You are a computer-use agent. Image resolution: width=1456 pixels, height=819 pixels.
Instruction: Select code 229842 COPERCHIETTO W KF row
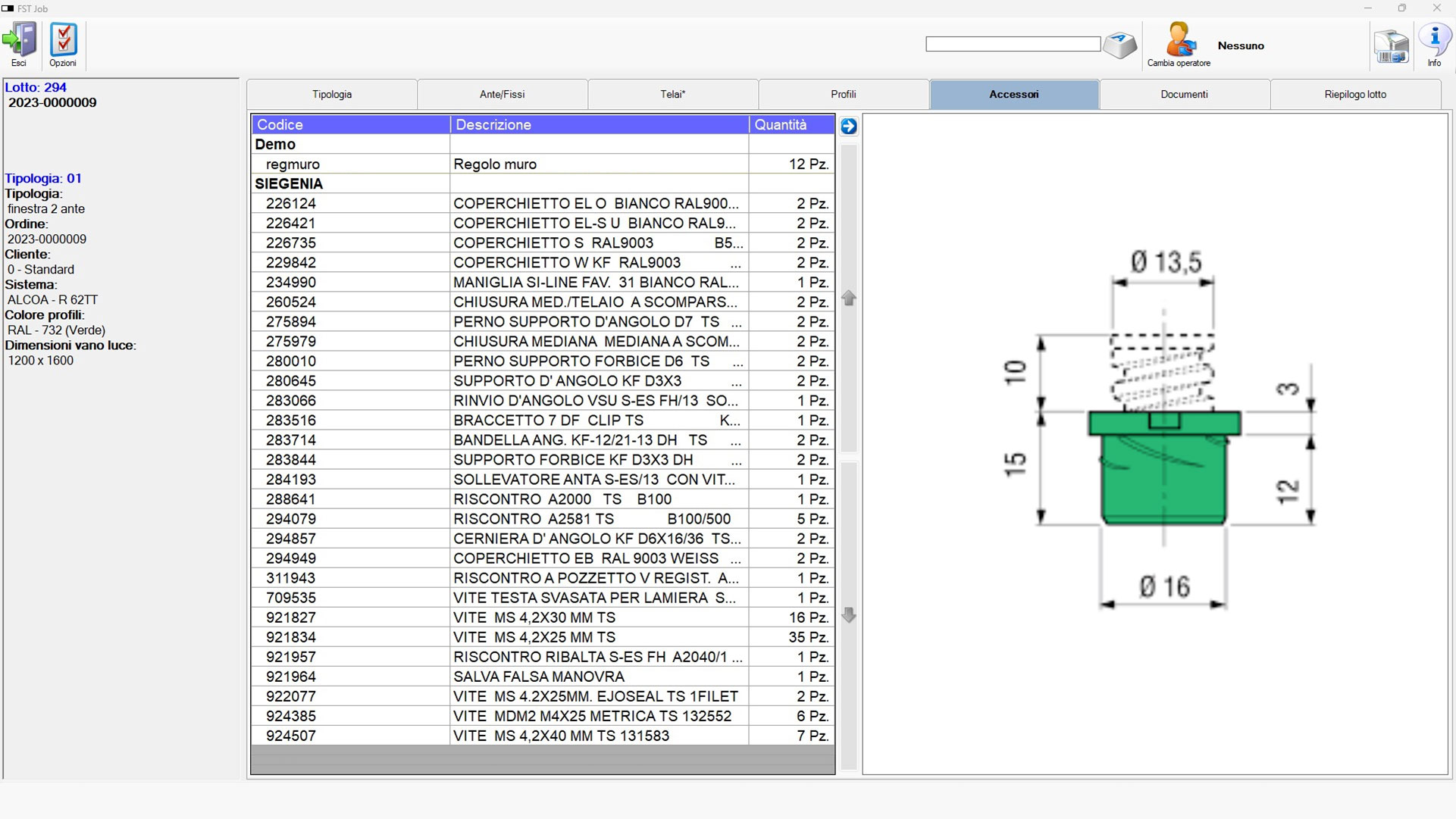[x=543, y=262]
